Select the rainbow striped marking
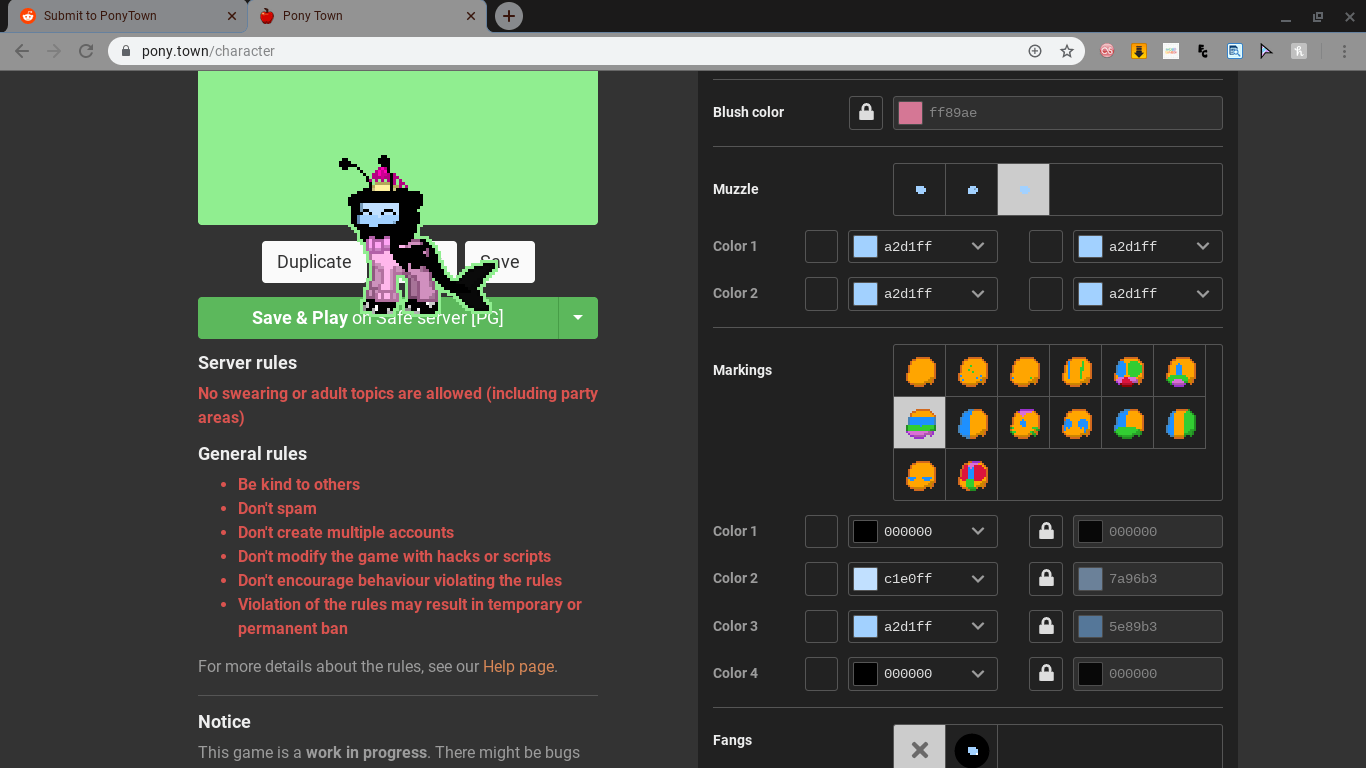This screenshot has height=768, width=1366. click(x=919, y=422)
